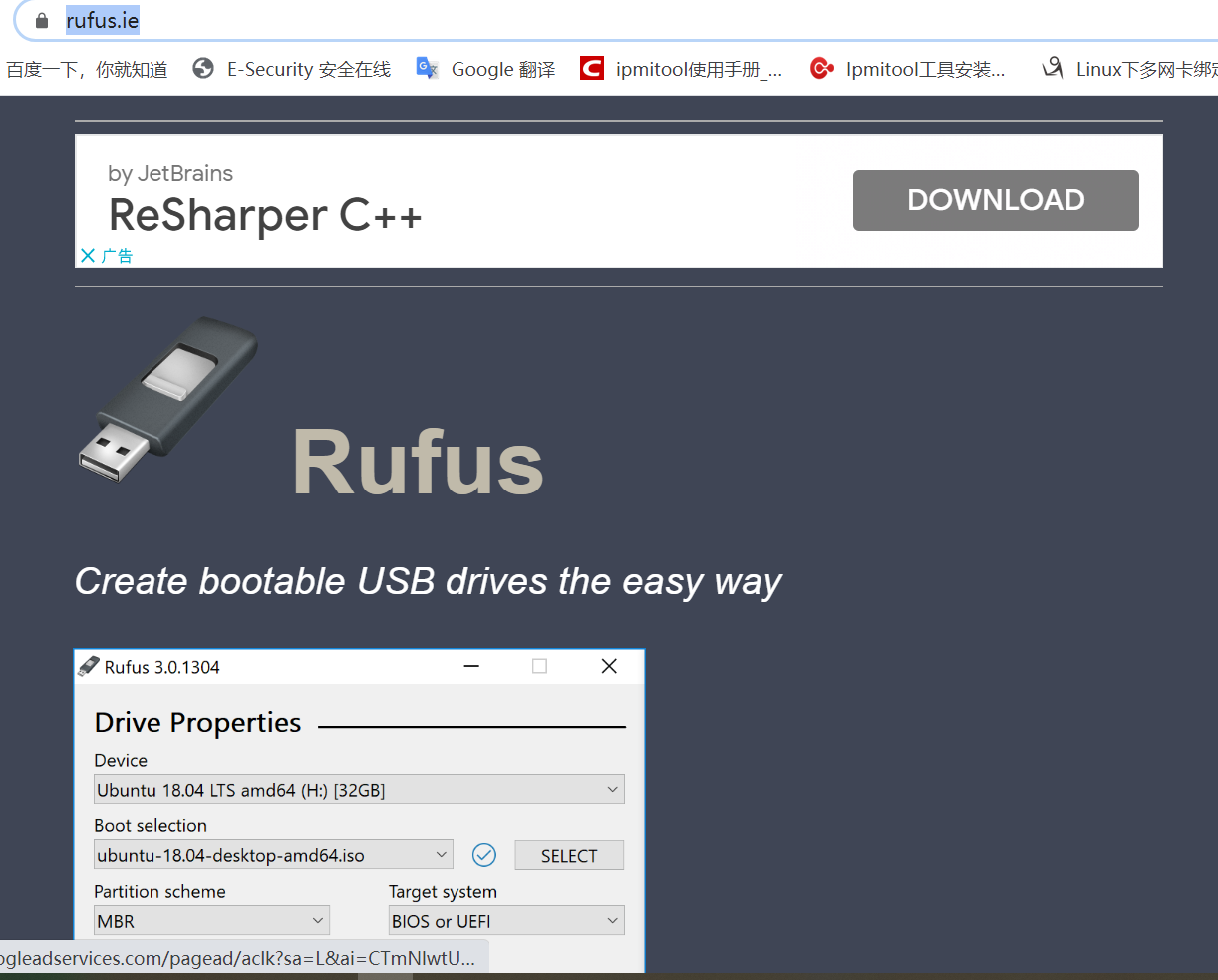The image size is (1218, 980).
Task: Click the Target system label
Action: 443,891
